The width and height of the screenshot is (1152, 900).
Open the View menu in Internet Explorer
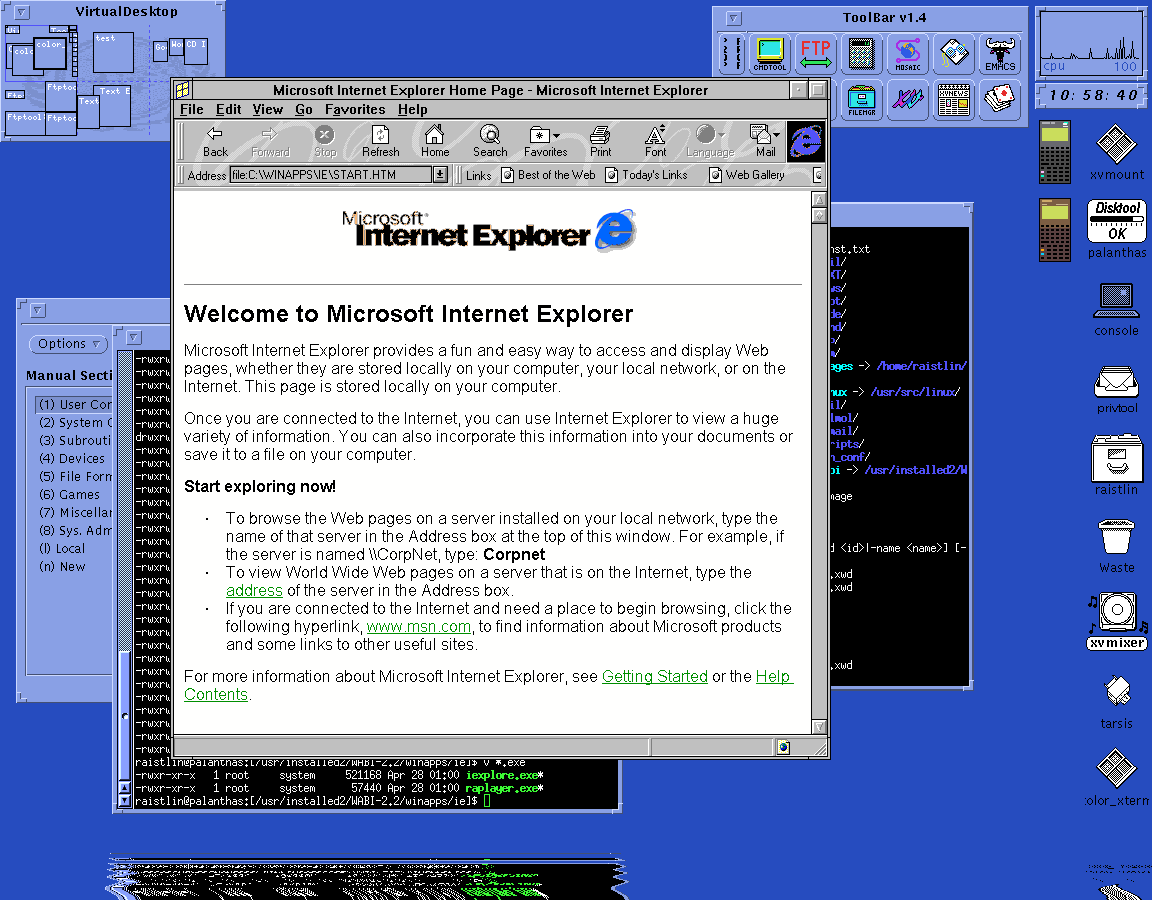coord(267,109)
